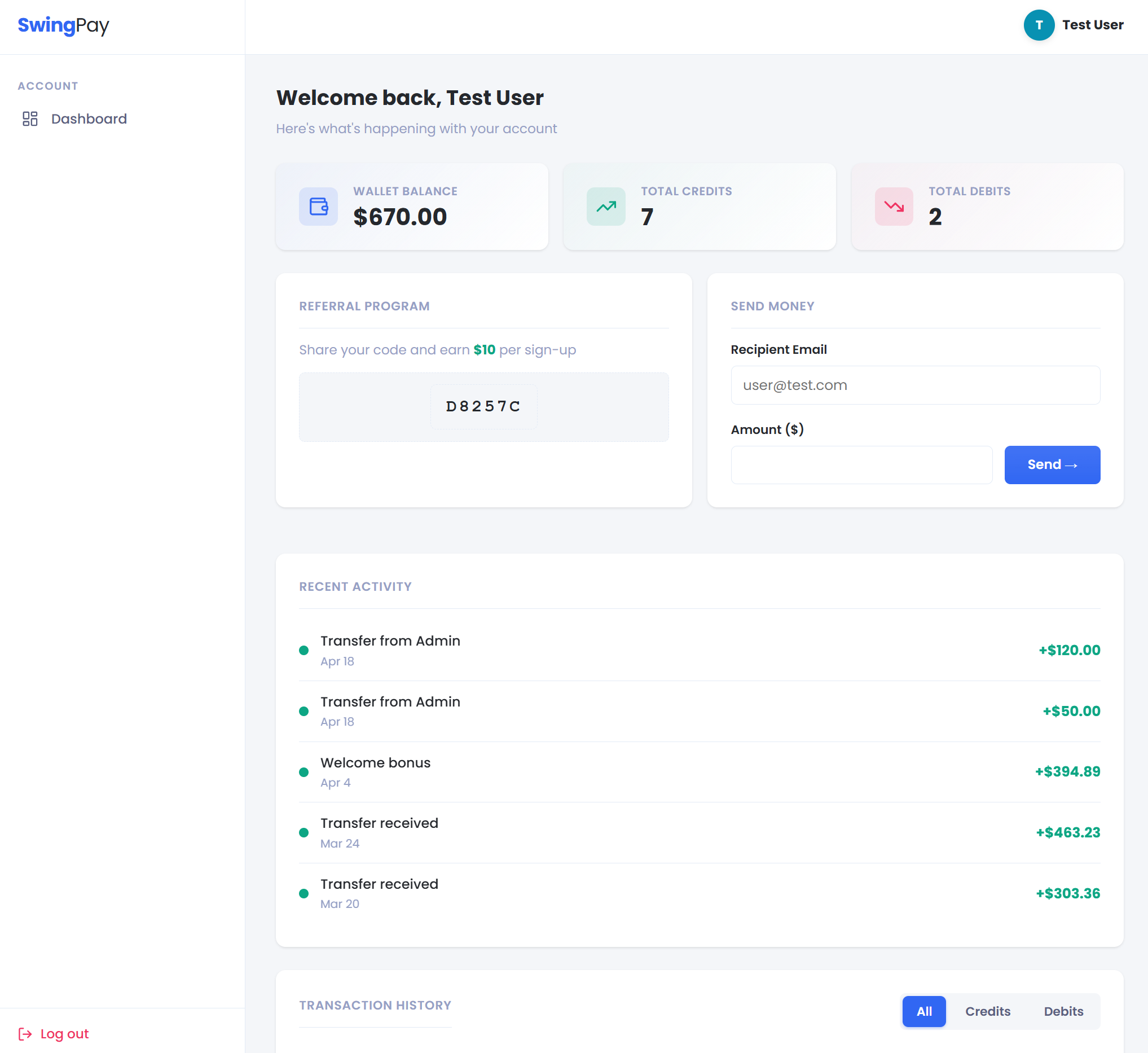Select the Dashboard grid icon
Image resolution: width=1148 pixels, height=1053 pixels.
coord(30,119)
